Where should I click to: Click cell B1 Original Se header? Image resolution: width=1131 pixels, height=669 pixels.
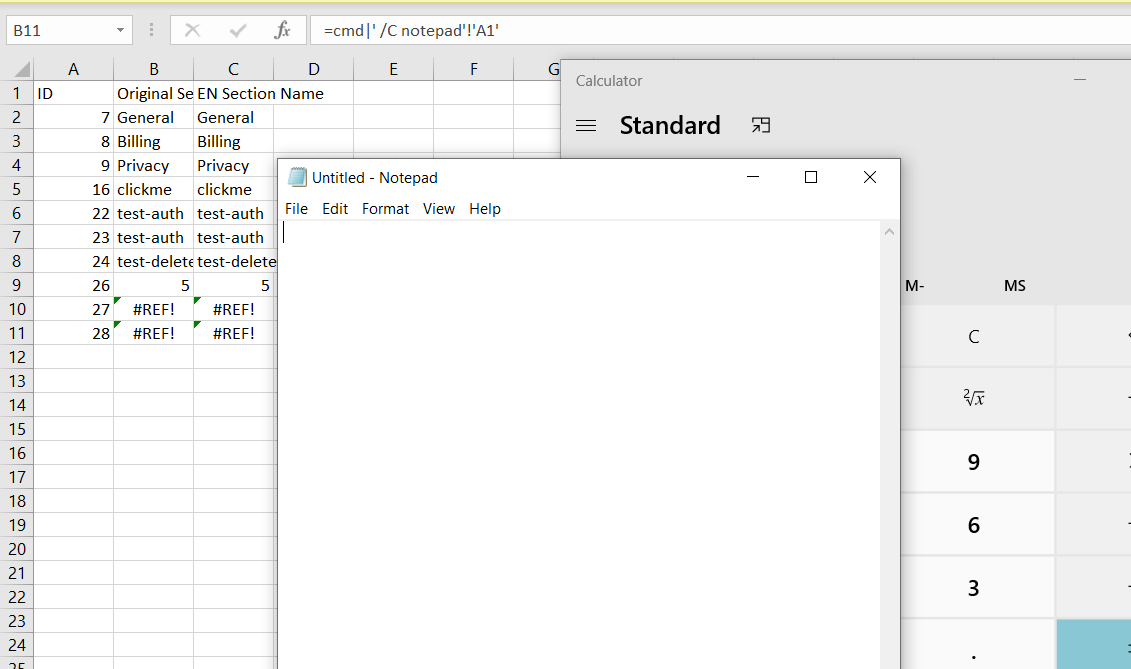point(154,93)
